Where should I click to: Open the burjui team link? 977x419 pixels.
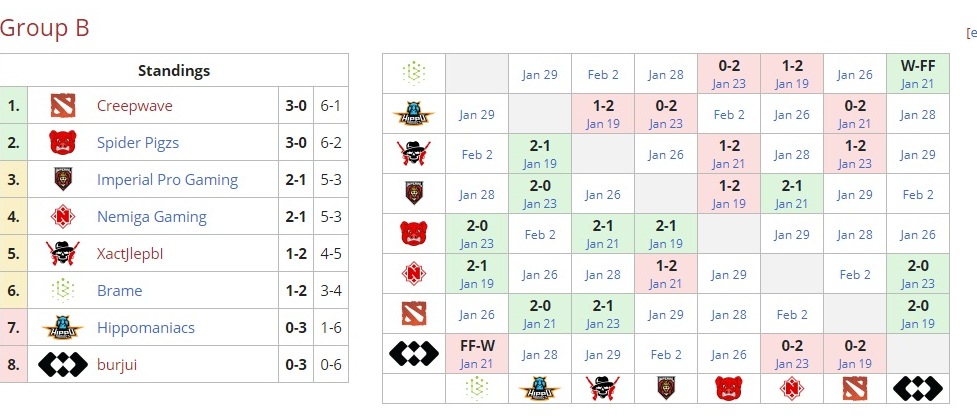click(117, 365)
